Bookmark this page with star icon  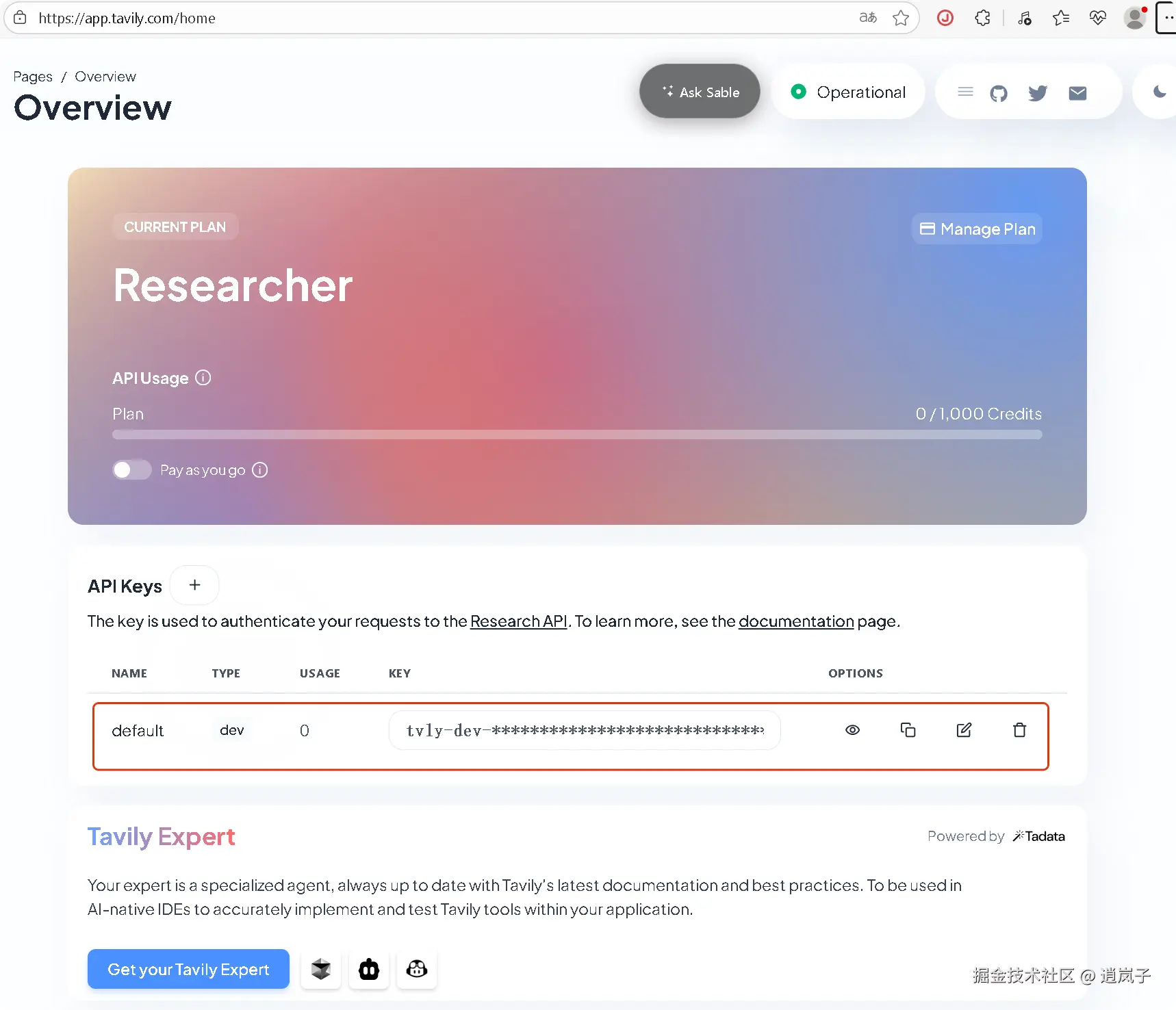(x=901, y=18)
